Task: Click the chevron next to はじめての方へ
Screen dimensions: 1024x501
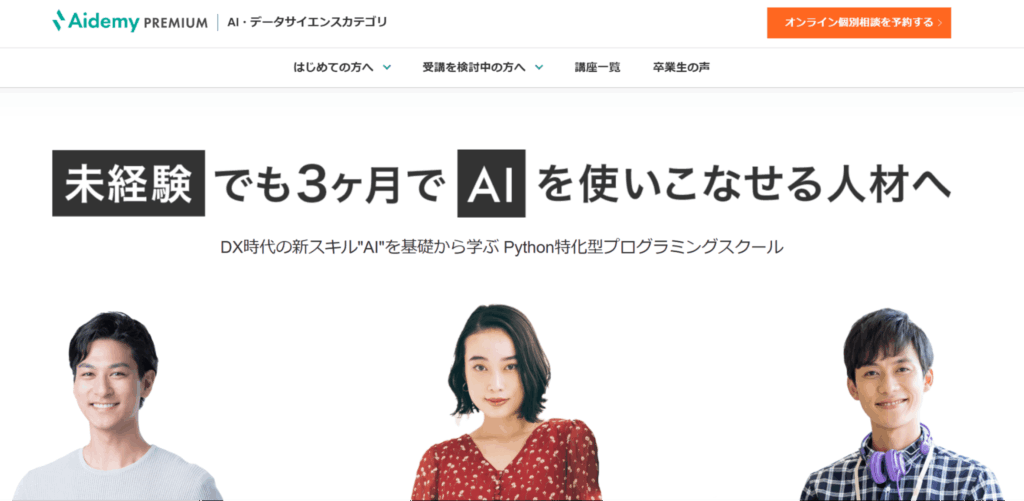Action: [x=387, y=67]
